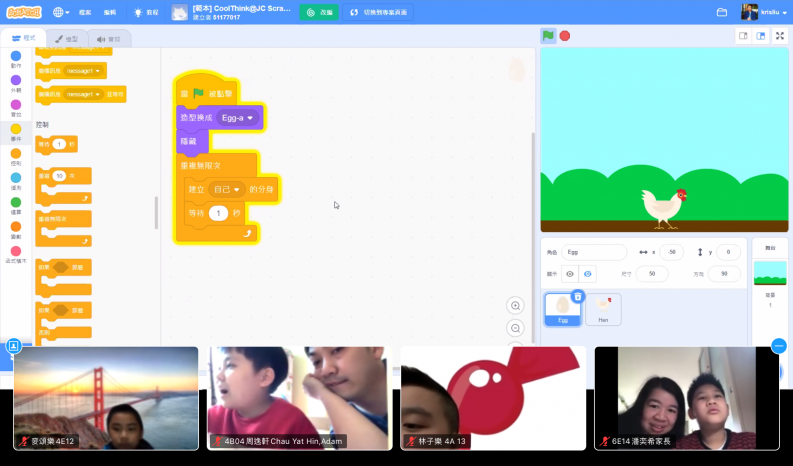The width and height of the screenshot is (793, 466).
Task: Click the green flag to run project
Action: click(548, 35)
